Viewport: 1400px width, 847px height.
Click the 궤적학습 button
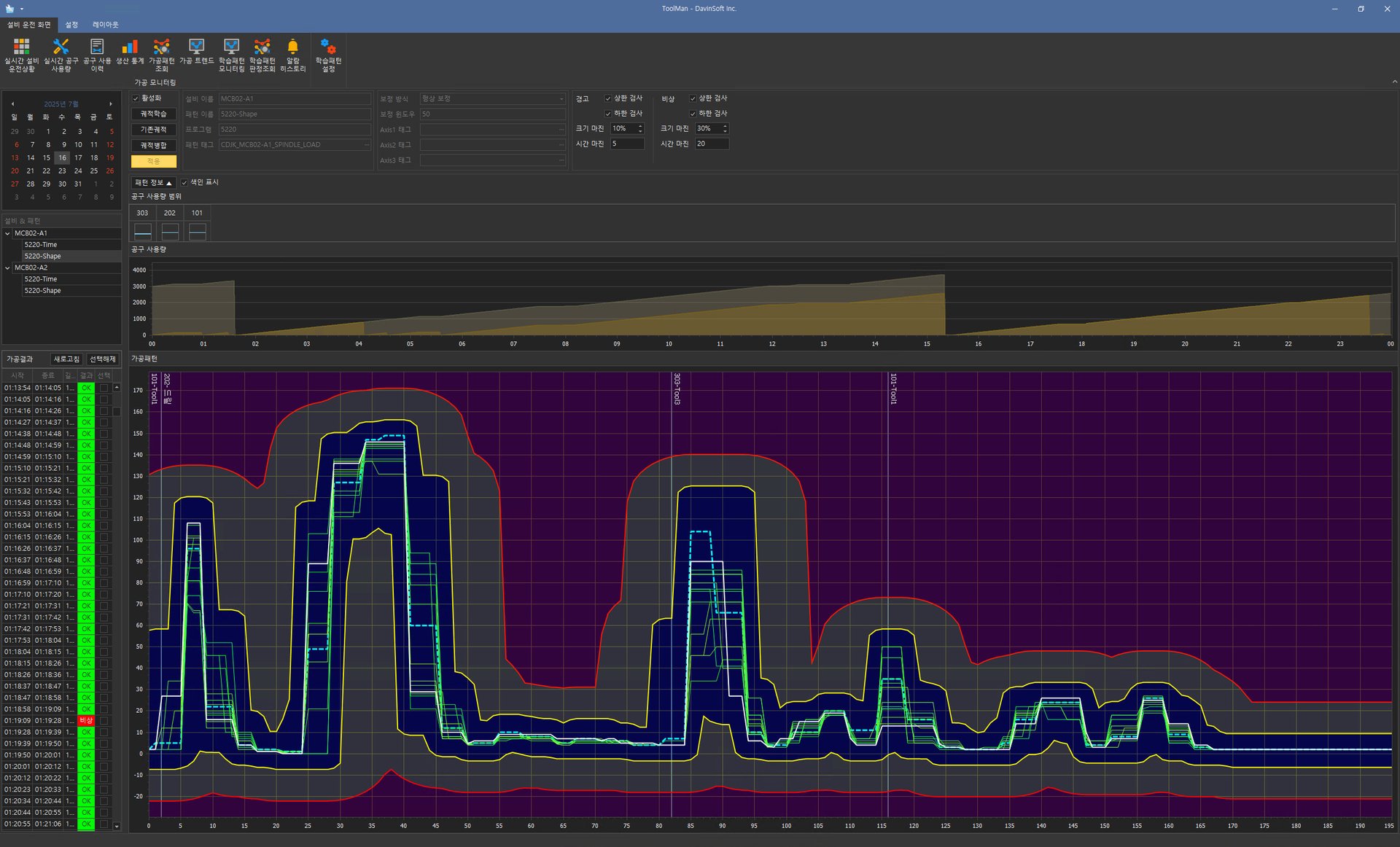pyautogui.click(x=153, y=114)
